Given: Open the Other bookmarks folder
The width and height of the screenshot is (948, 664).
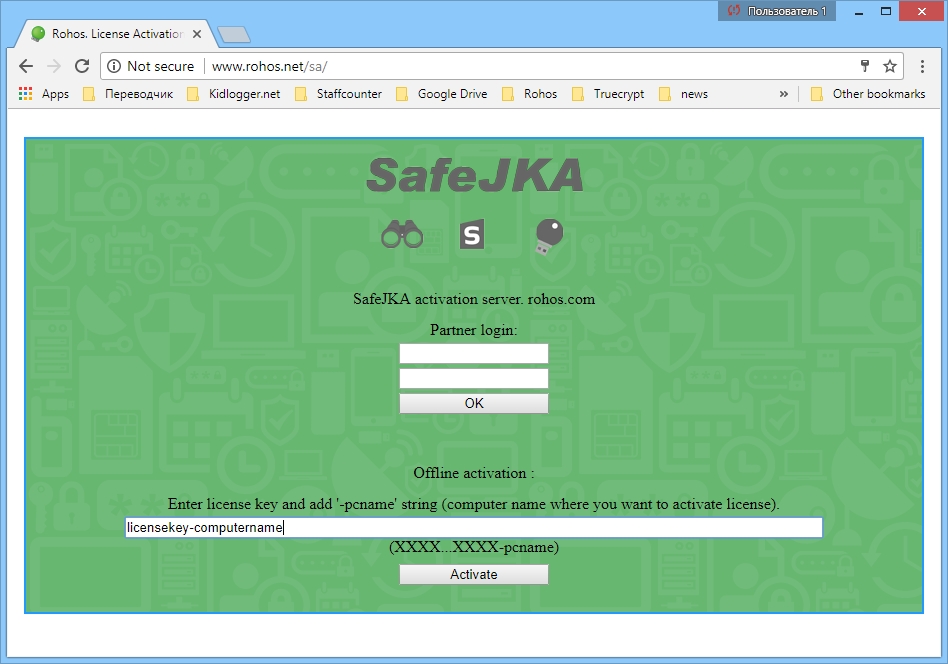Looking at the screenshot, I should tap(868, 94).
